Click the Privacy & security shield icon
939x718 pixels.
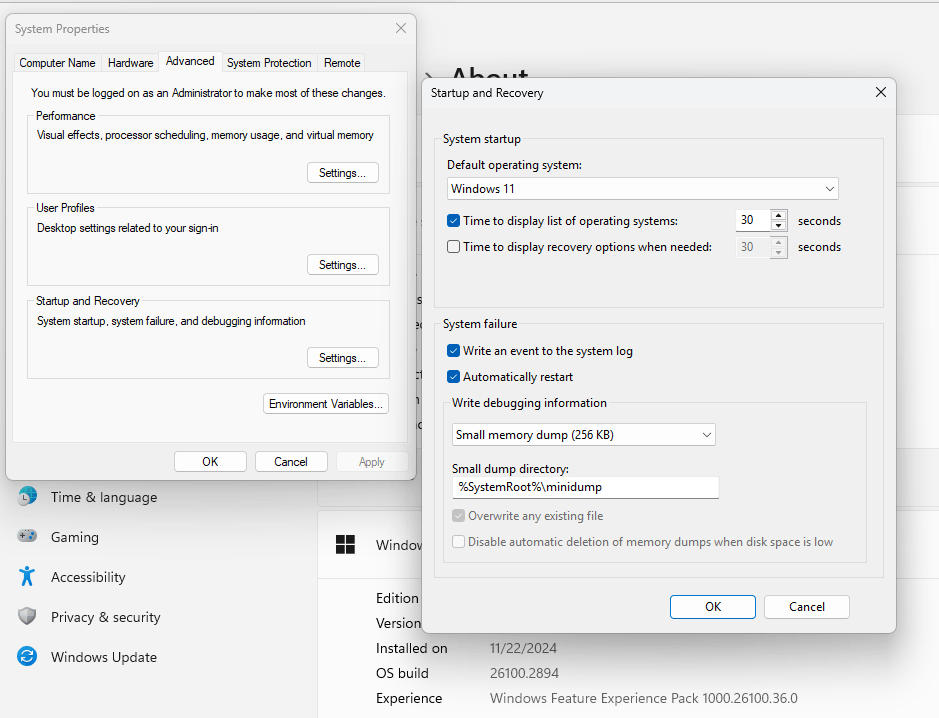point(27,616)
